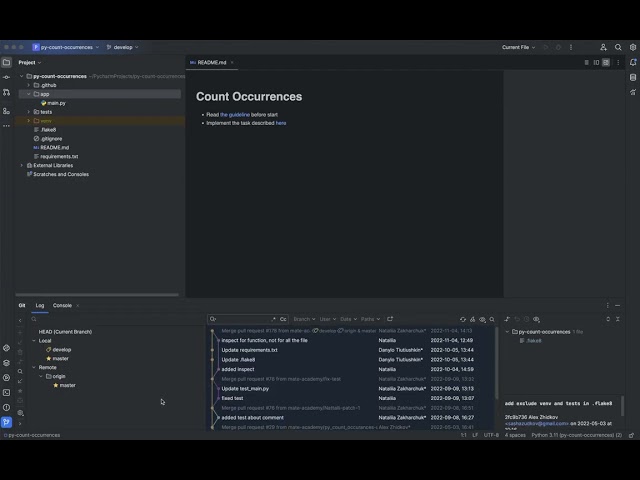Screen dimensions: 640x480
Task: Switch editor to Preview-only mode
Action: pos(606,62)
